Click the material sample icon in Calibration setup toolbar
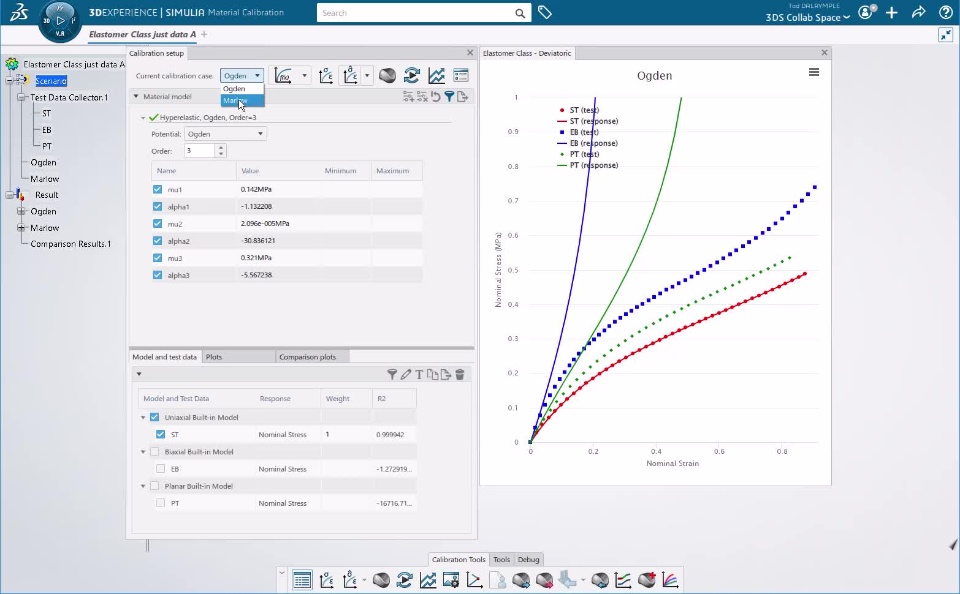 (387, 76)
